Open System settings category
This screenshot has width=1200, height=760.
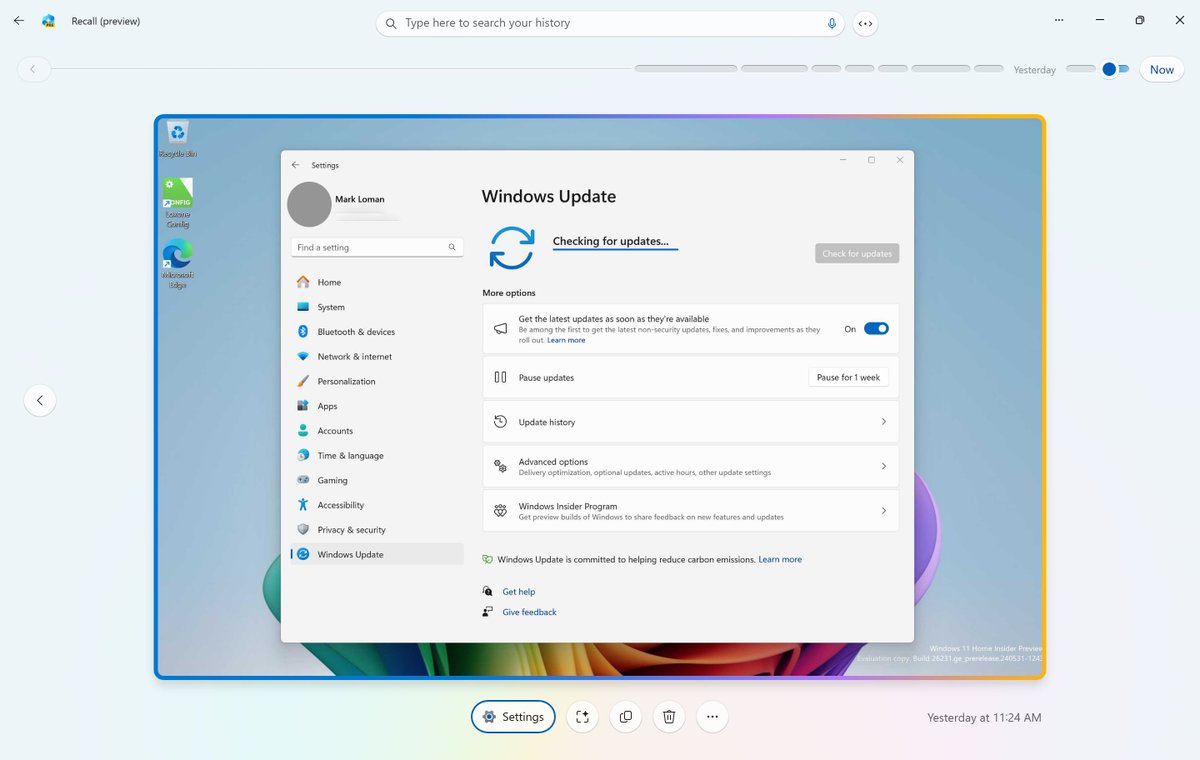377,307
